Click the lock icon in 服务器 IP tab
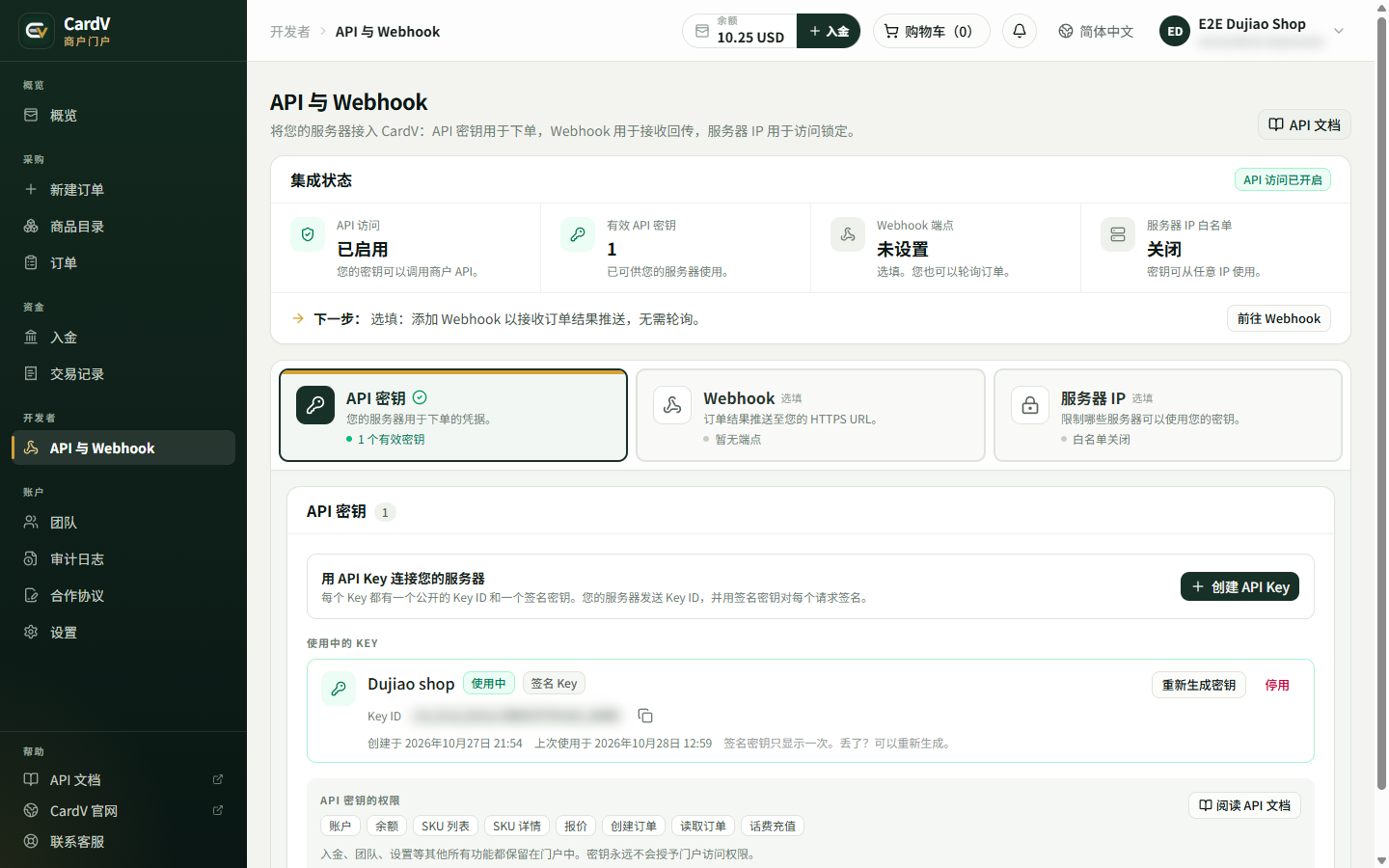Screen dimensions: 1389x868 (x=1030, y=405)
